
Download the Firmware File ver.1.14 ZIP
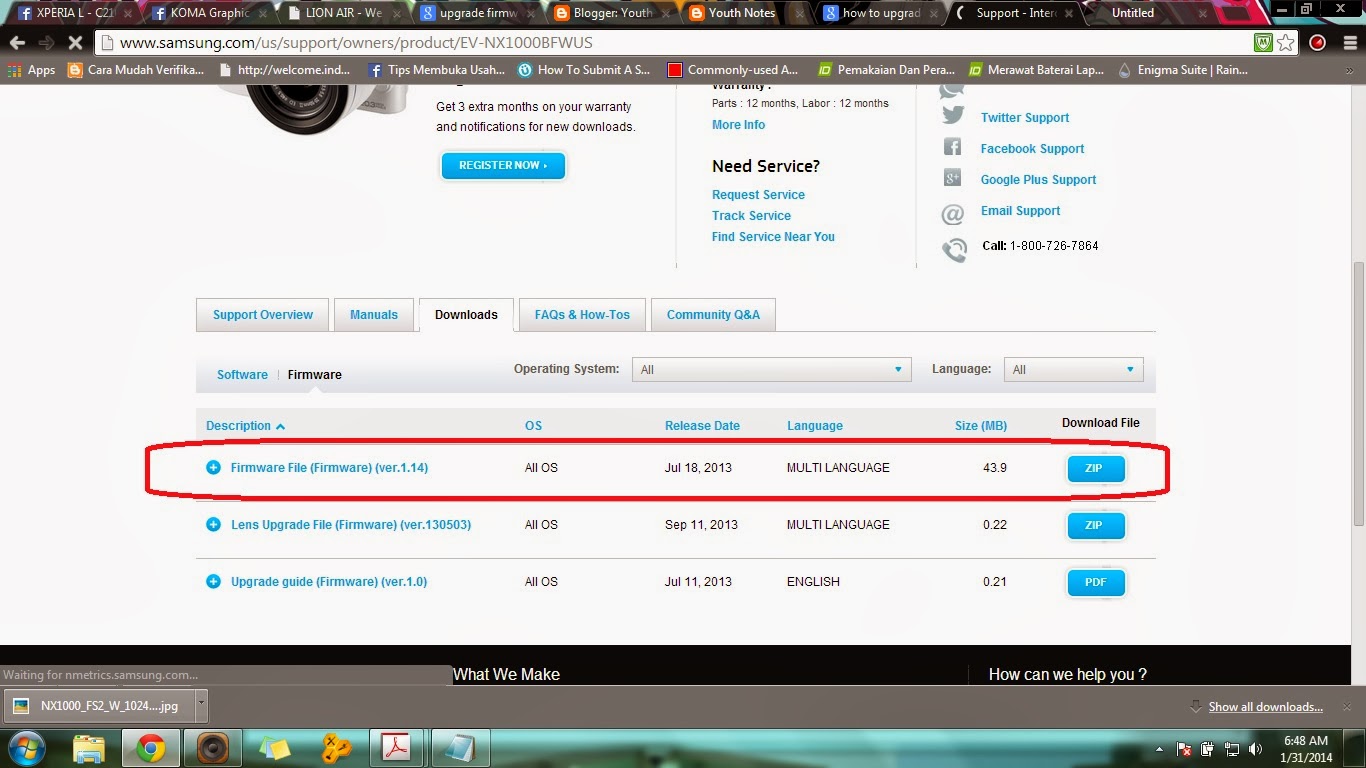coord(1096,468)
